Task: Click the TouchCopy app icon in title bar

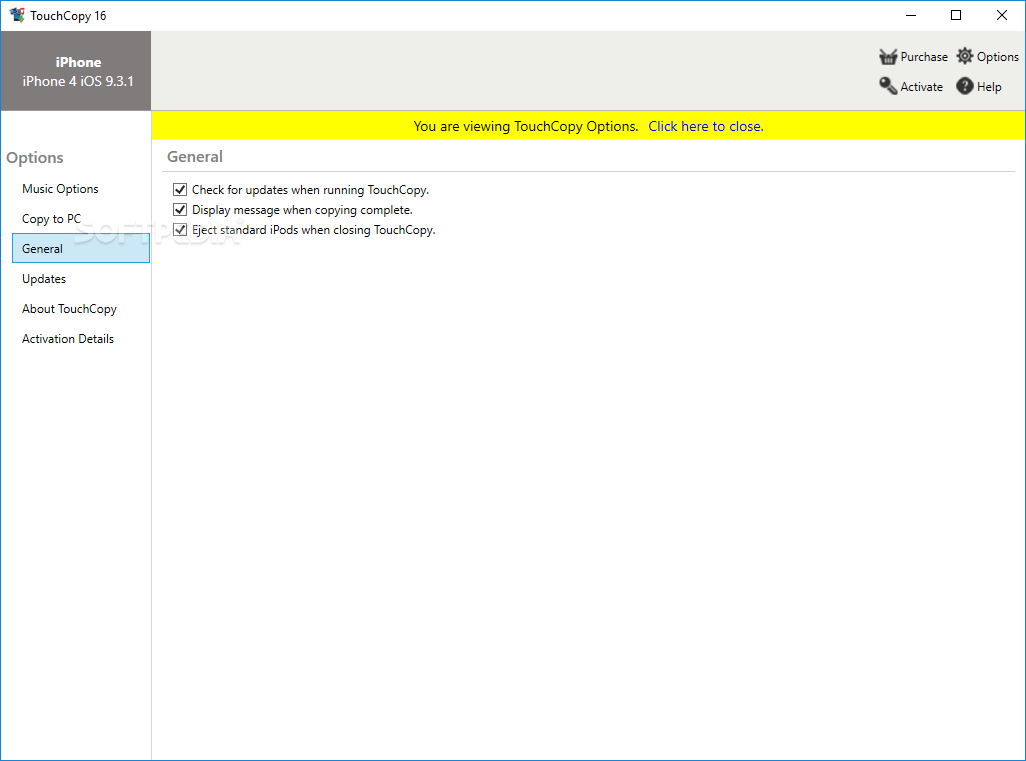Action: pos(17,15)
